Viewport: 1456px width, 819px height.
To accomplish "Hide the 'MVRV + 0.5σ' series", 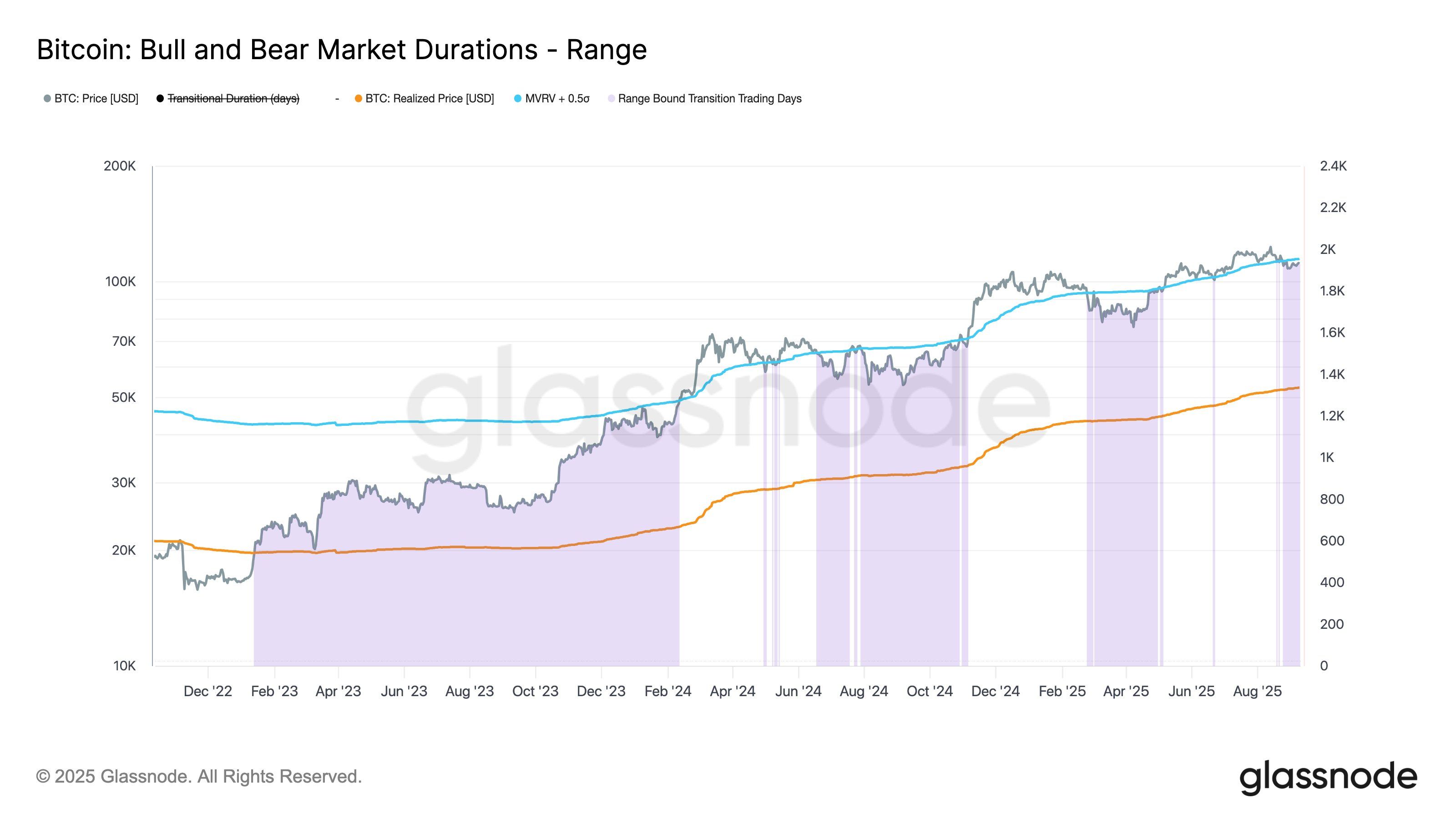I will click(557, 99).
